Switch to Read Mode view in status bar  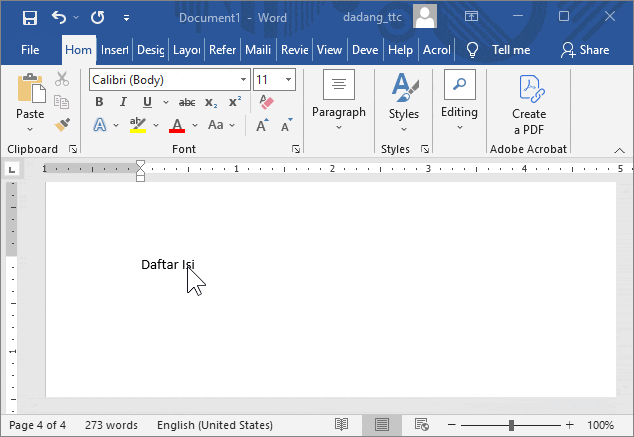click(342, 425)
